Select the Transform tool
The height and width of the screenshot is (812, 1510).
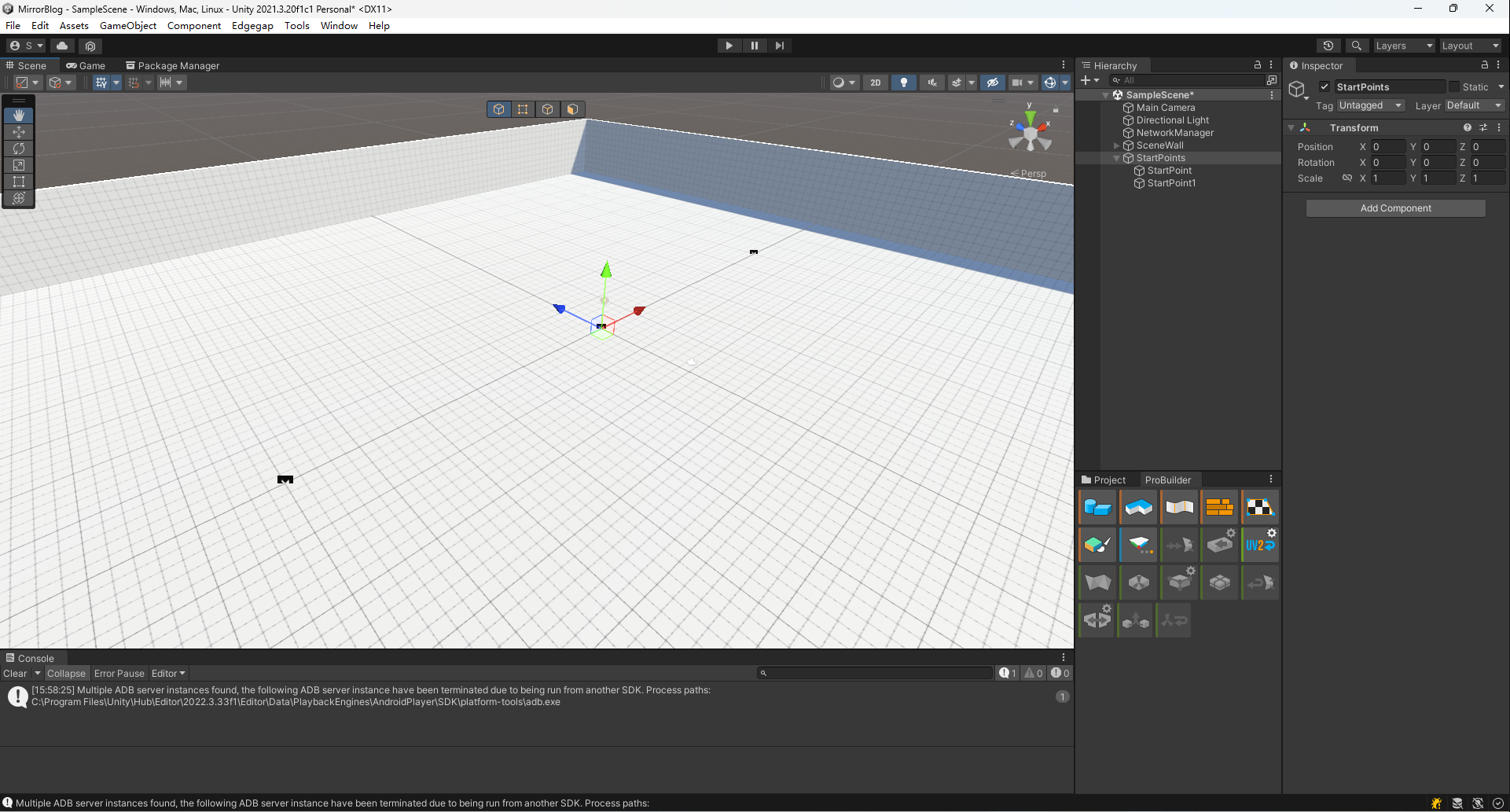19,198
